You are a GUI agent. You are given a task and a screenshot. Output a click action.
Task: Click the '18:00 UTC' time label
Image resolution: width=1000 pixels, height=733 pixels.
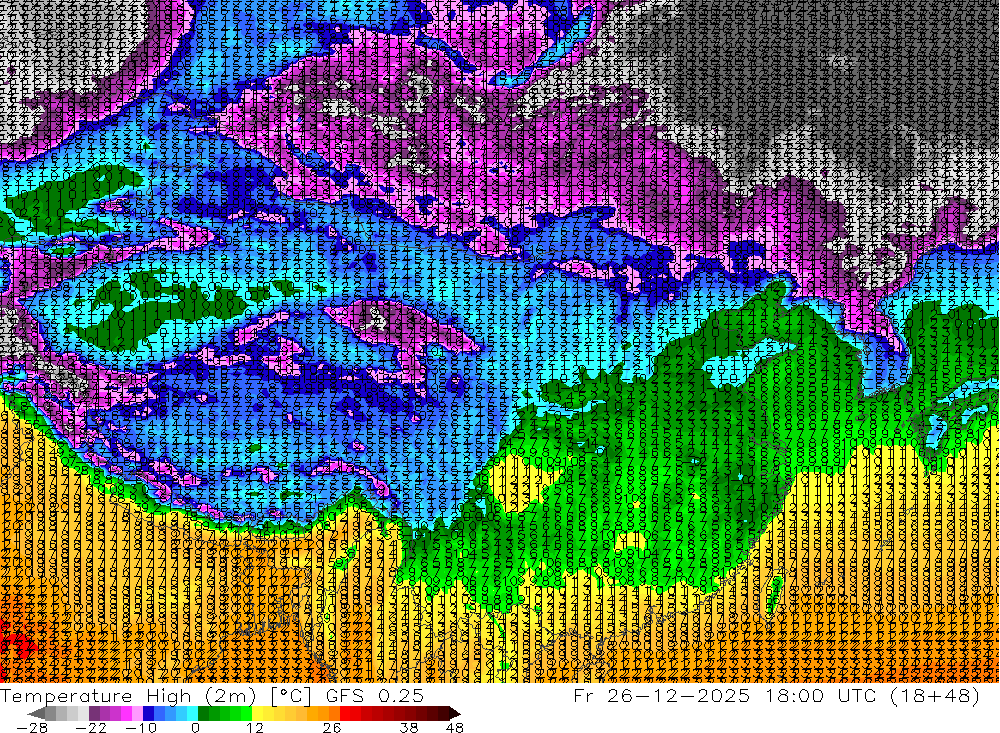click(x=821, y=696)
